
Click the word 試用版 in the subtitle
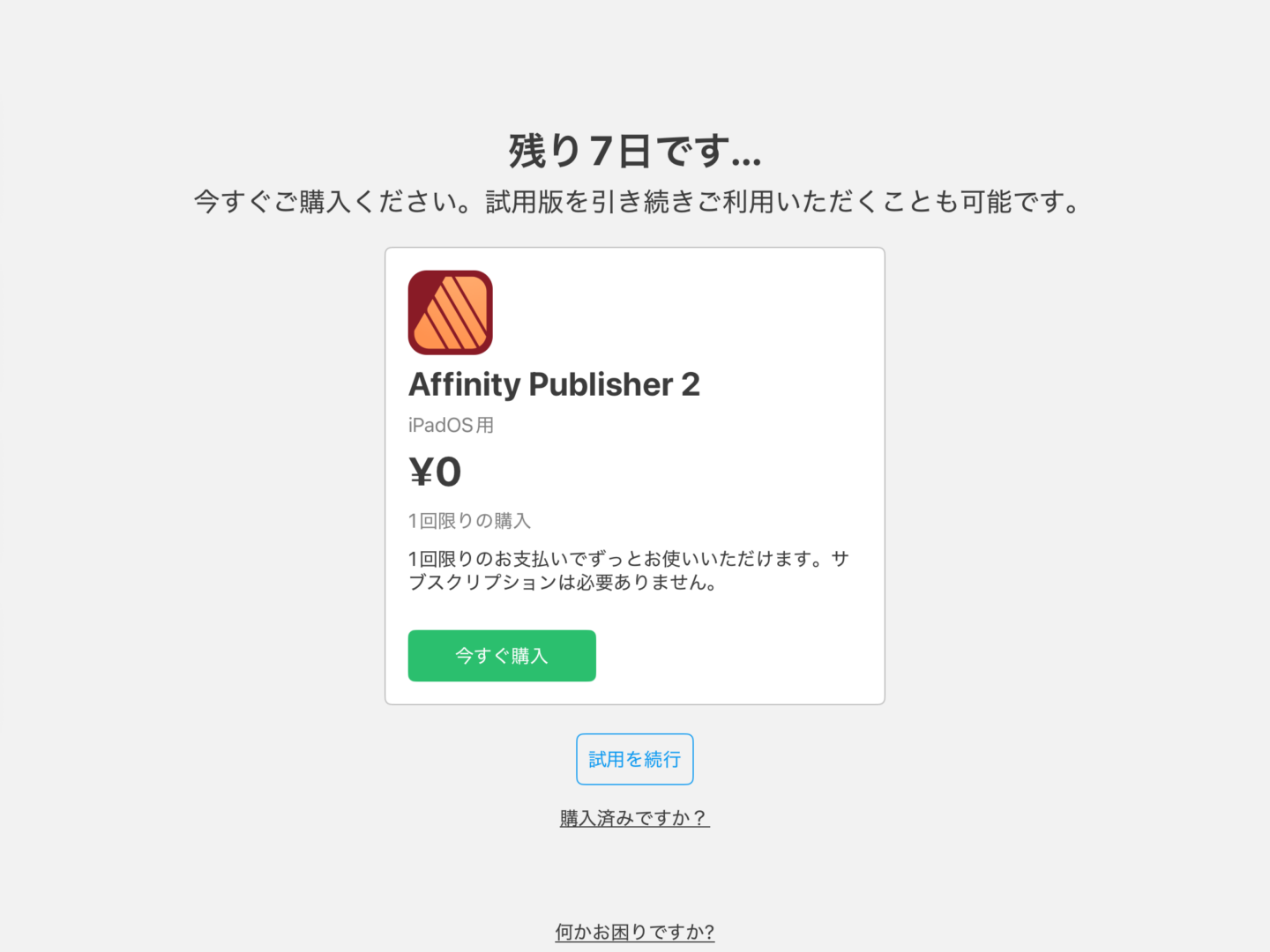(525, 202)
